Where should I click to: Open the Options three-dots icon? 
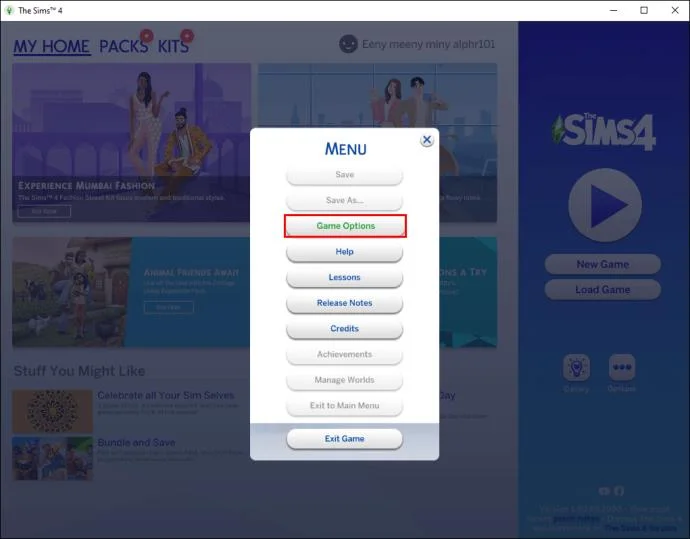pyautogui.click(x=622, y=367)
